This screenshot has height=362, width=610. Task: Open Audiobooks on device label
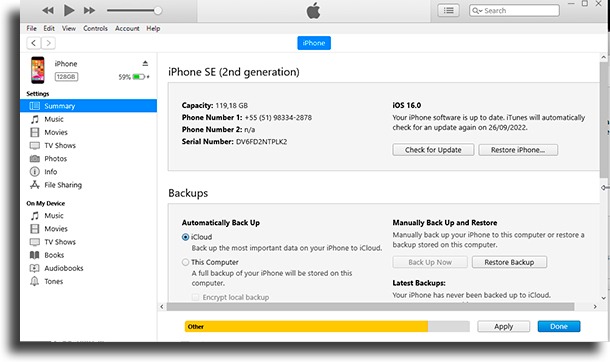click(64, 268)
